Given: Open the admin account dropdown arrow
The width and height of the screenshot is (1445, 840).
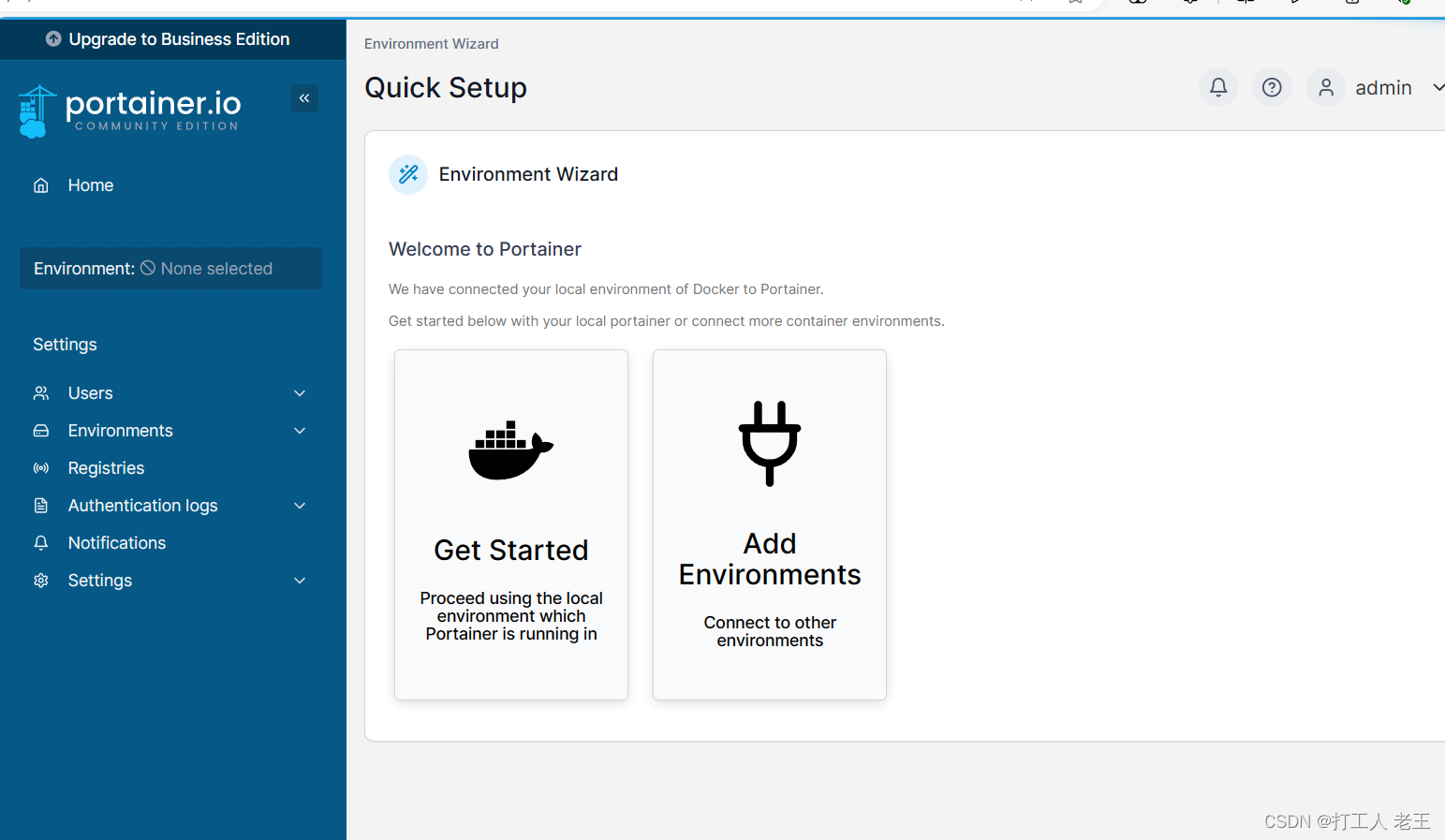Looking at the screenshot, I should pyautogui.click(x=1438, y=87).
